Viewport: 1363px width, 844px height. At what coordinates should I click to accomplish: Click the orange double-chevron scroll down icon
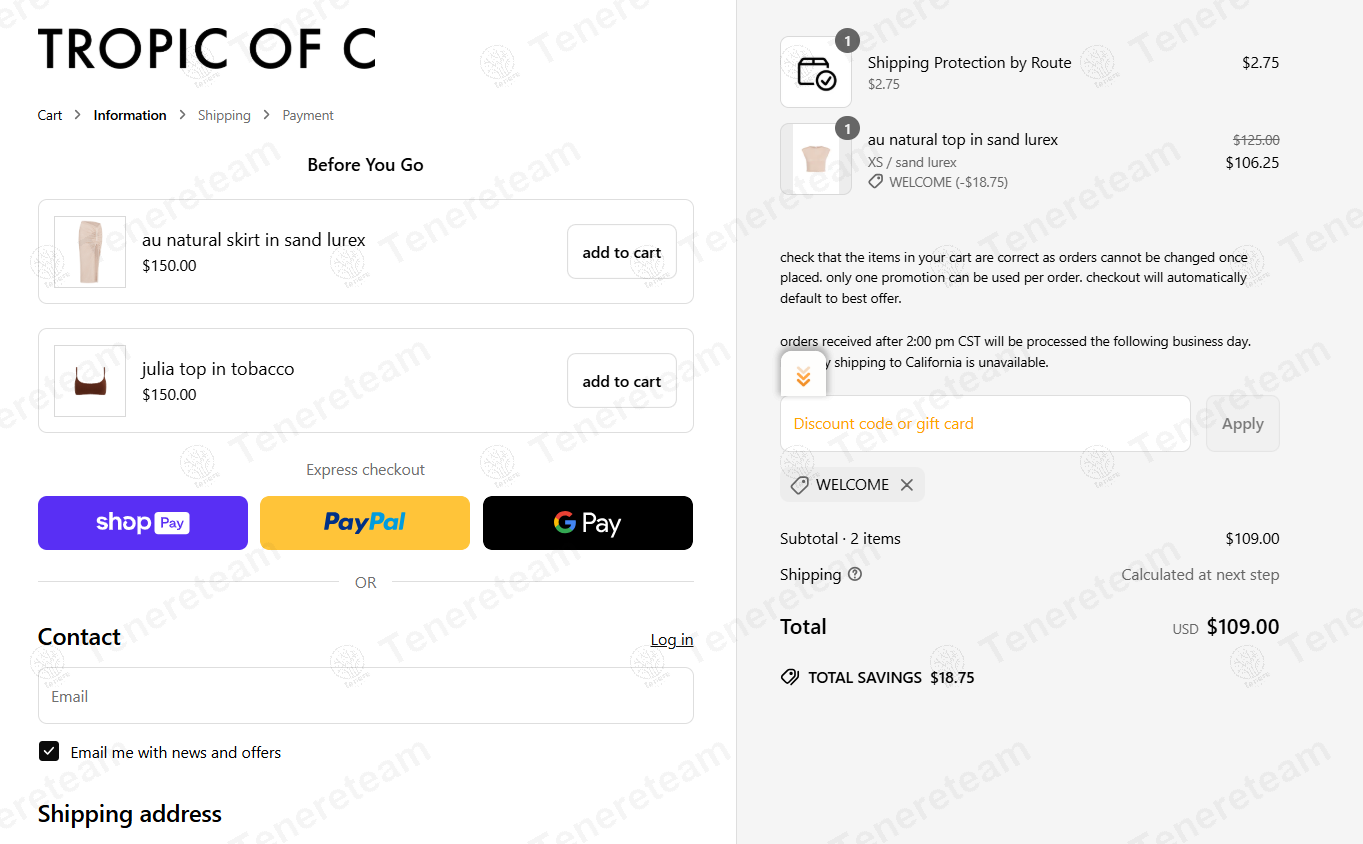803,377
